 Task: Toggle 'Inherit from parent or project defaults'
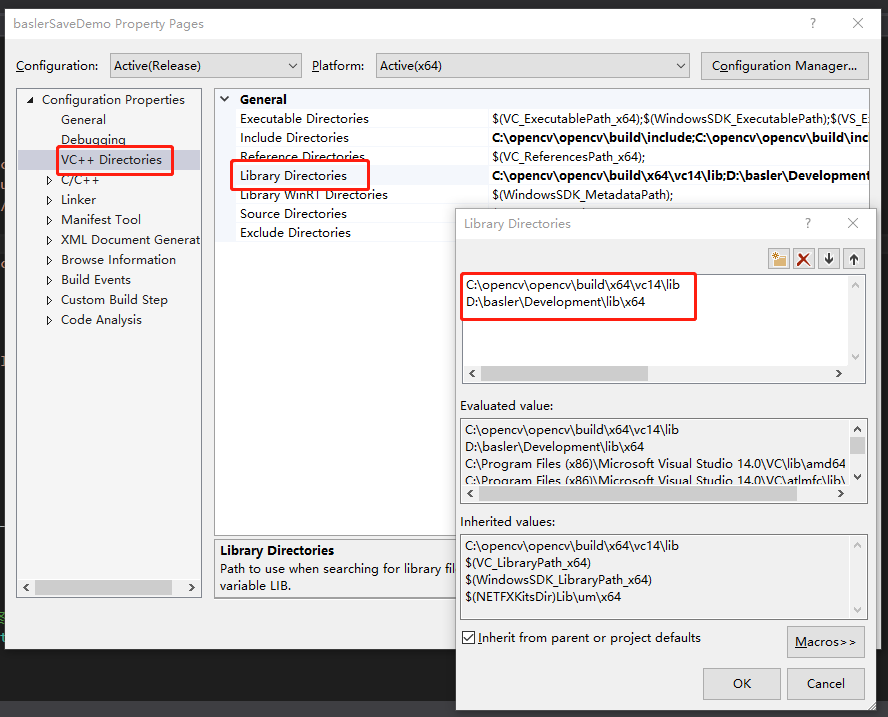(x=468, y=638)
